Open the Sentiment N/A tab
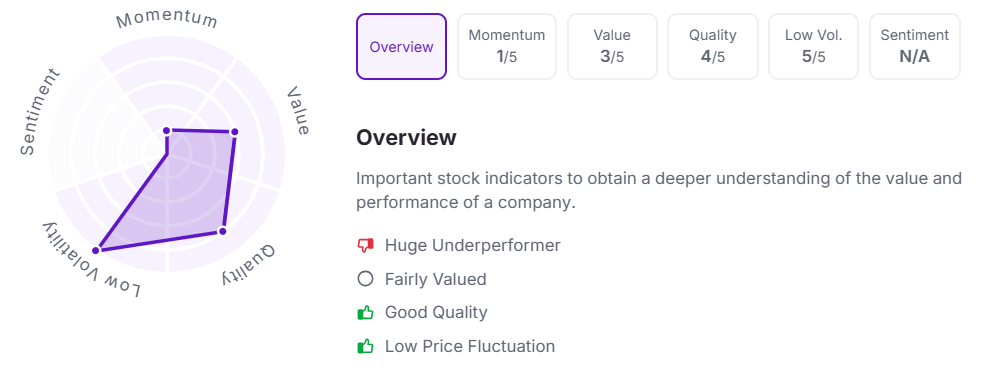 (x=915, y=47)
